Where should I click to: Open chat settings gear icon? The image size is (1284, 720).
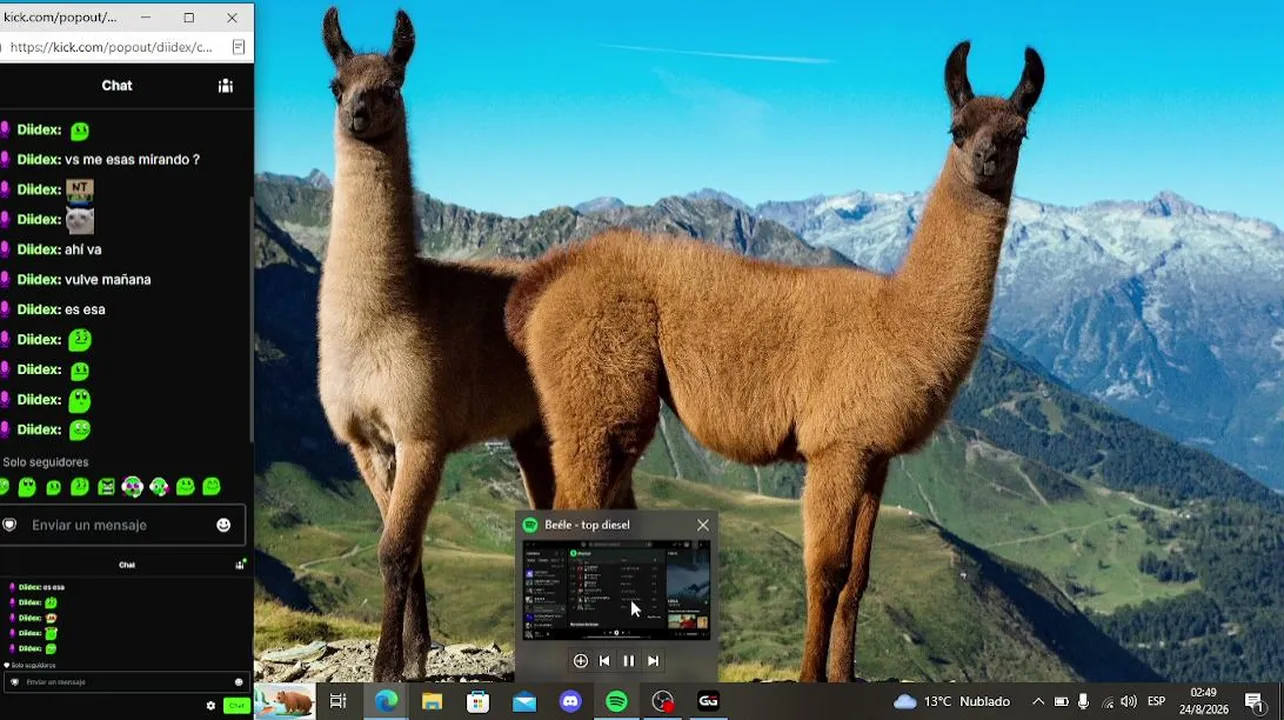(211, 706)
